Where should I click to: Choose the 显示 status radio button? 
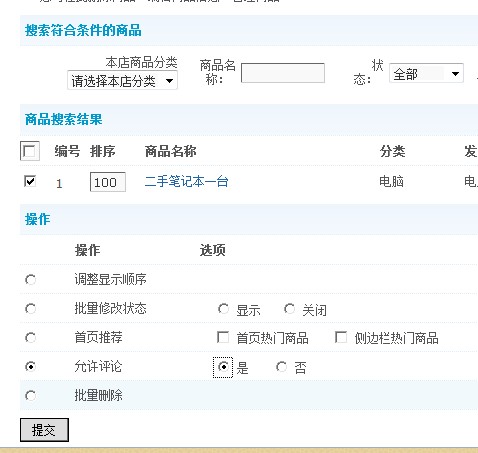223,309
